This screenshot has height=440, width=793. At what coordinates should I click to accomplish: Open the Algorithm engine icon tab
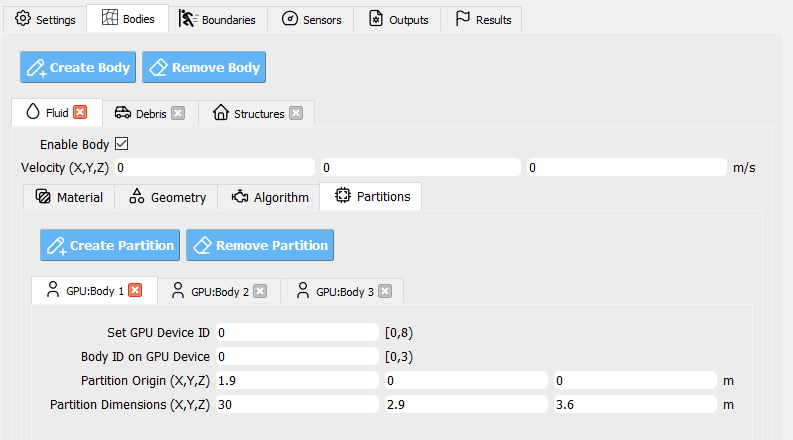click(x=240, y=196)
